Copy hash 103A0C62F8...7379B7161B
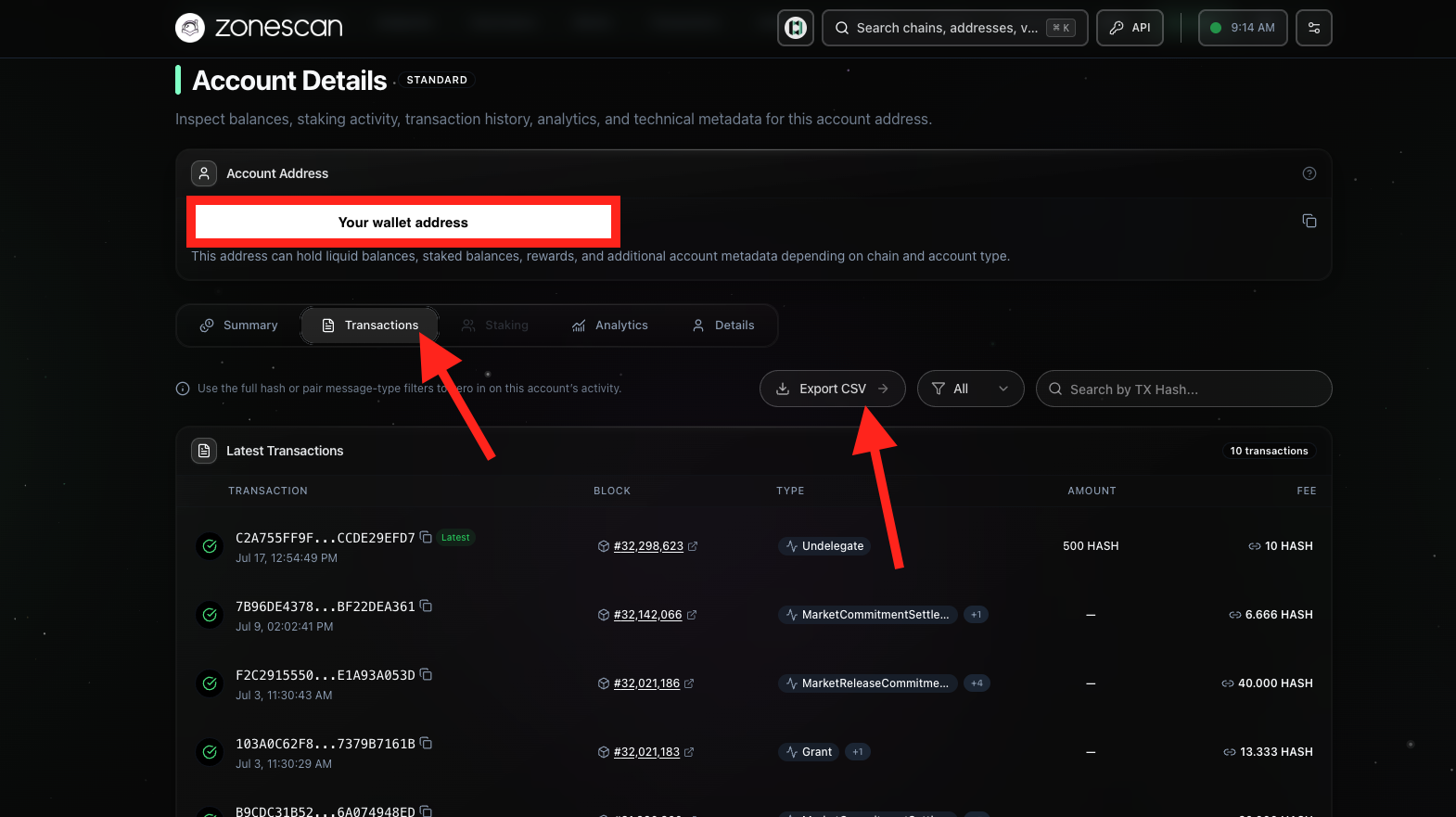The height and width of the screenshot is (817, 1456). point(426,743)
